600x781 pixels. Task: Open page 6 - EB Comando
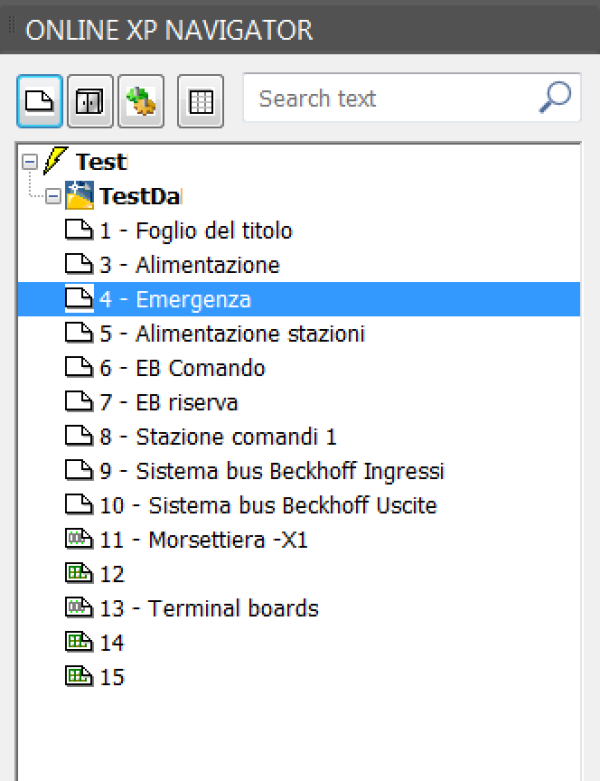point(183,369)
